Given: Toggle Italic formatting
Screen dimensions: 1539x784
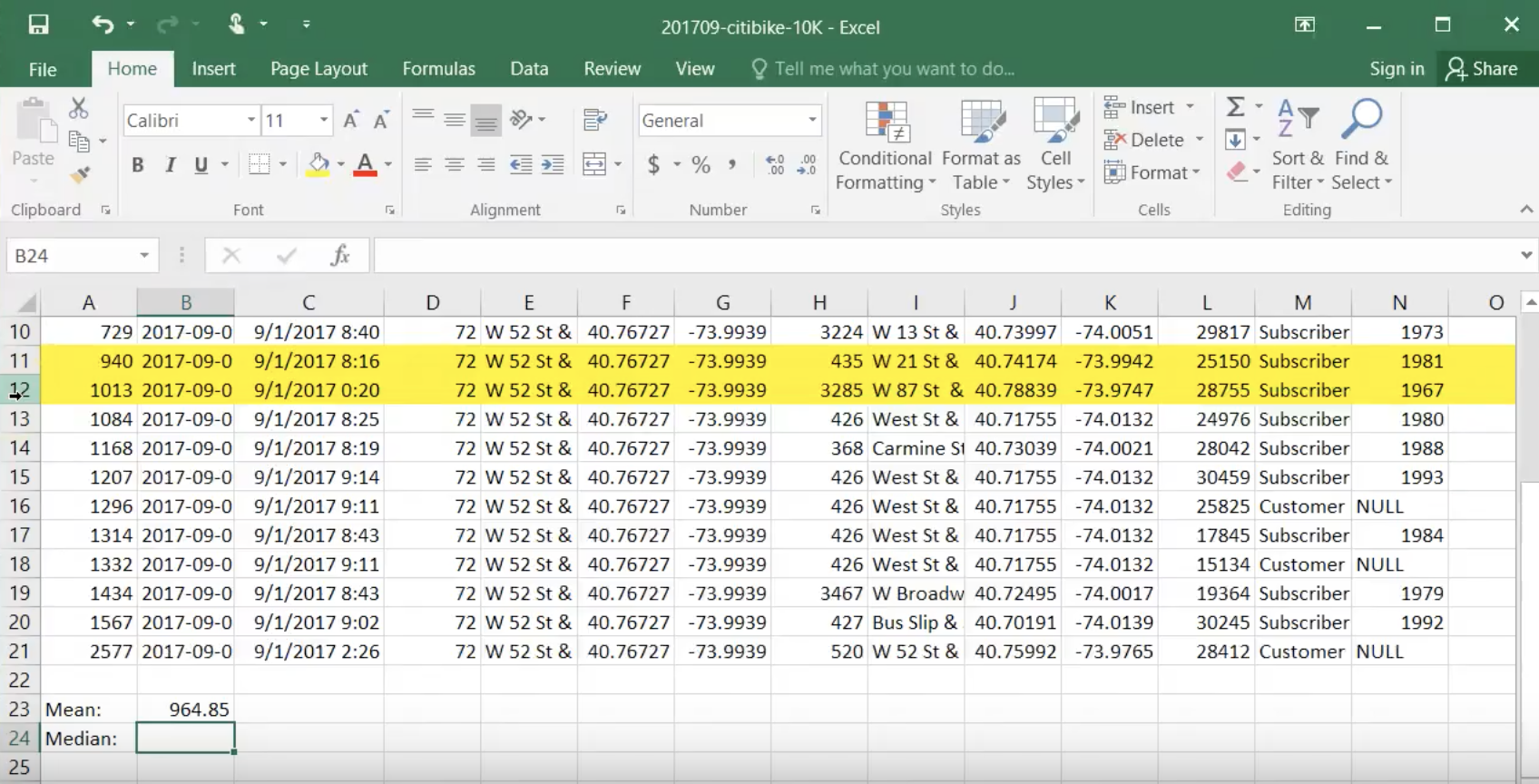Looking at the screenshot, I should click(x=170, y=164).
